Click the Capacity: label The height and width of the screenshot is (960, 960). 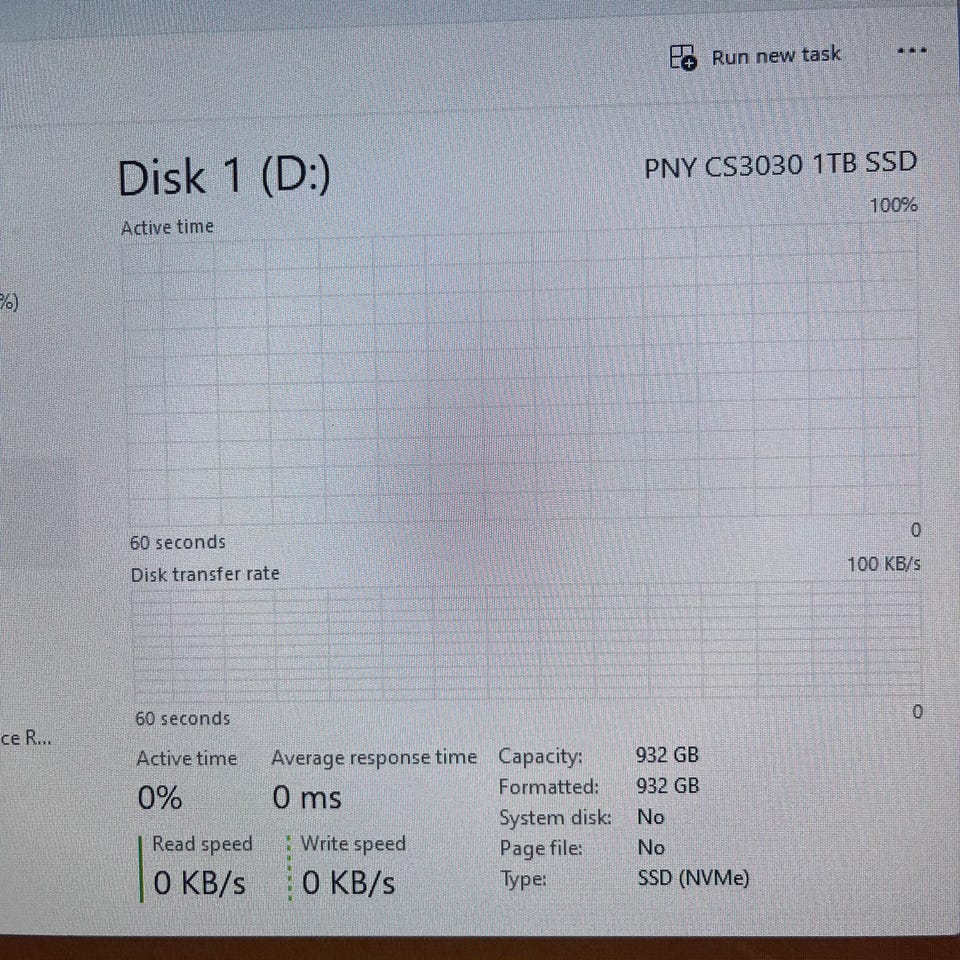pyautogui.click(x=540, y=756)
